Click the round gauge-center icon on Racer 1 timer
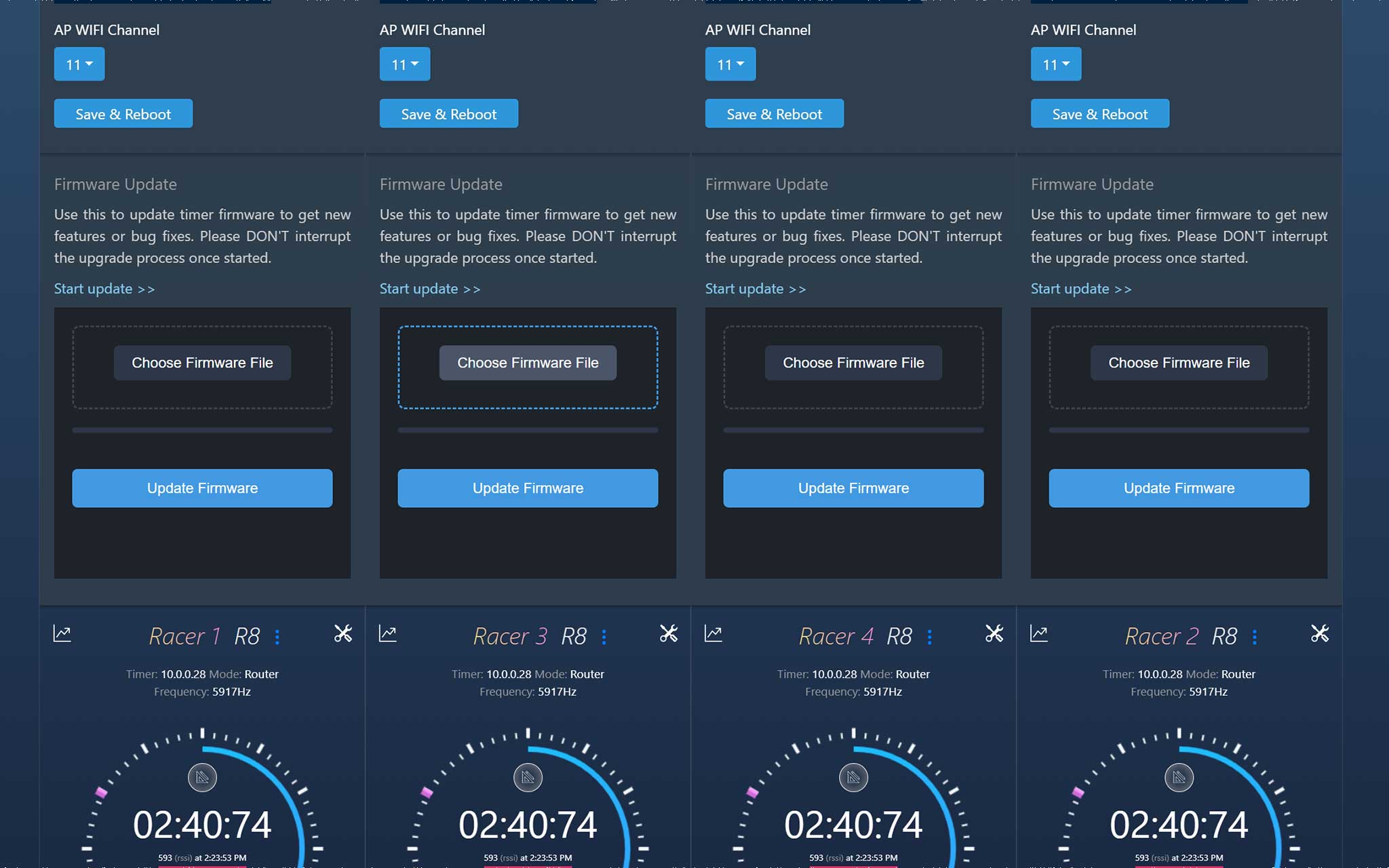1389x868 pixels. (202, 777)
